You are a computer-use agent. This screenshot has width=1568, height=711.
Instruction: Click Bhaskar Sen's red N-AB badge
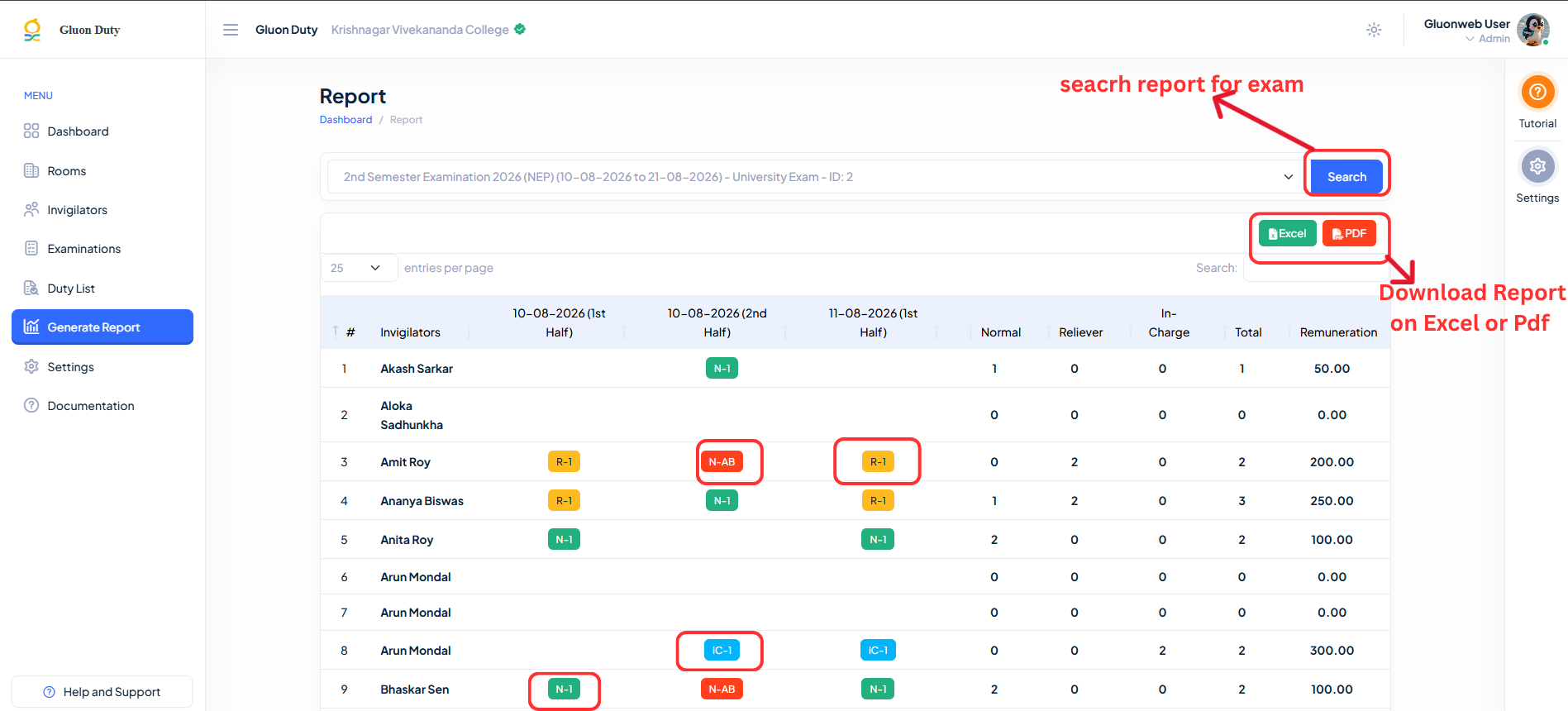pos(722,689)
